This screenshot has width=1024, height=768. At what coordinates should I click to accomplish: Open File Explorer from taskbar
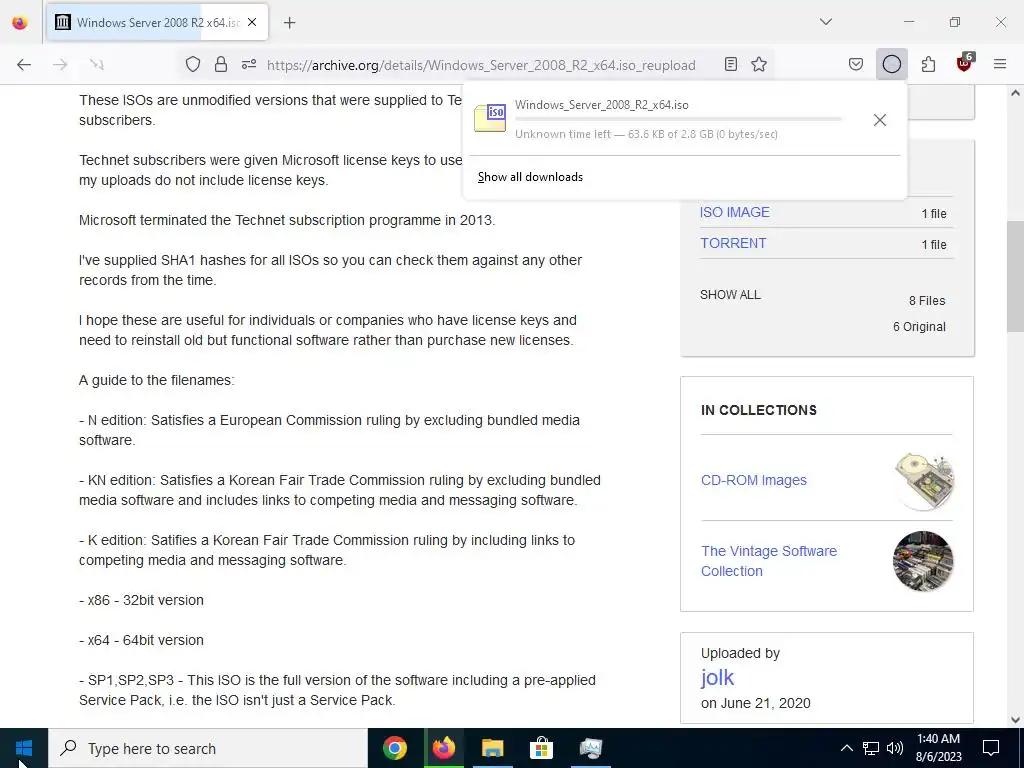coord(493,748)
